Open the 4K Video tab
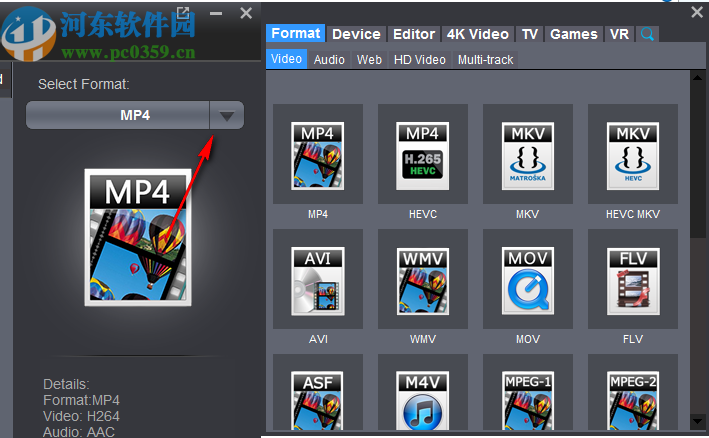Viewport: 709px width, 438px height. (477, 34)
